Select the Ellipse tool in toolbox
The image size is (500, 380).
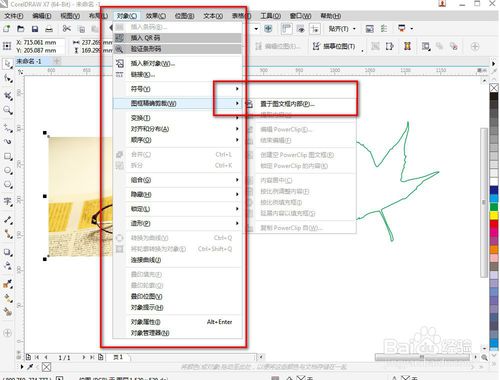8,171
